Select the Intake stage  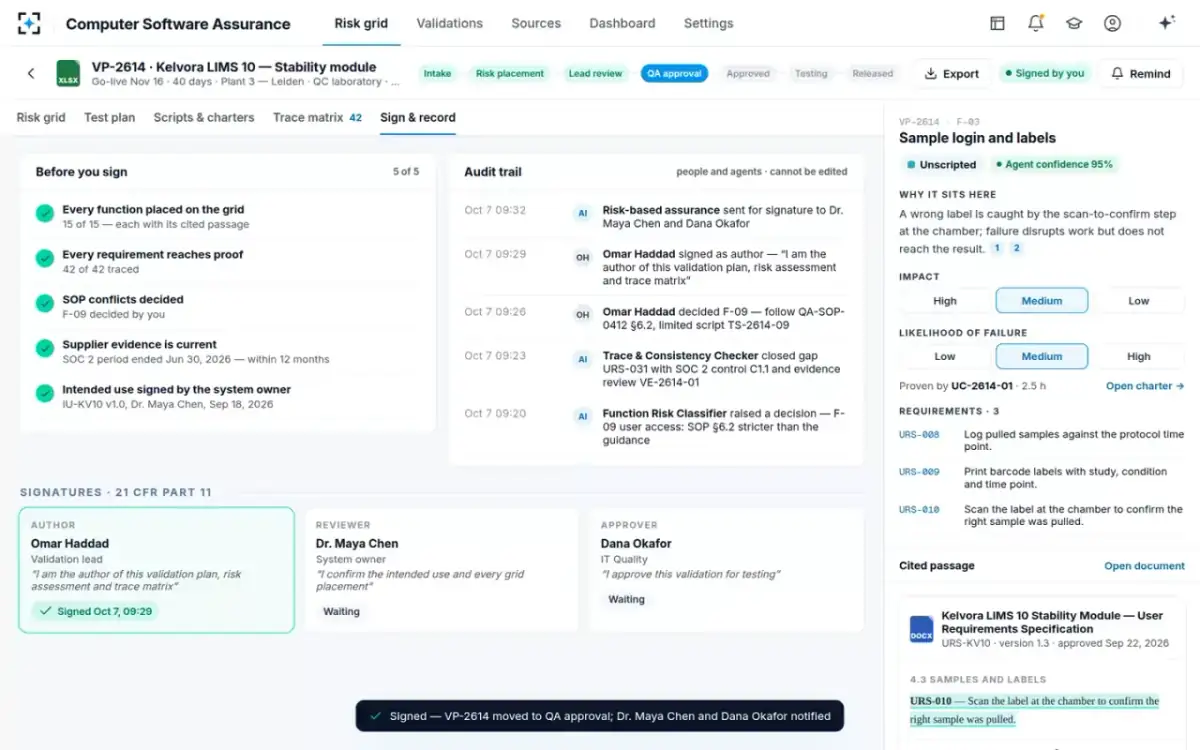437,73
